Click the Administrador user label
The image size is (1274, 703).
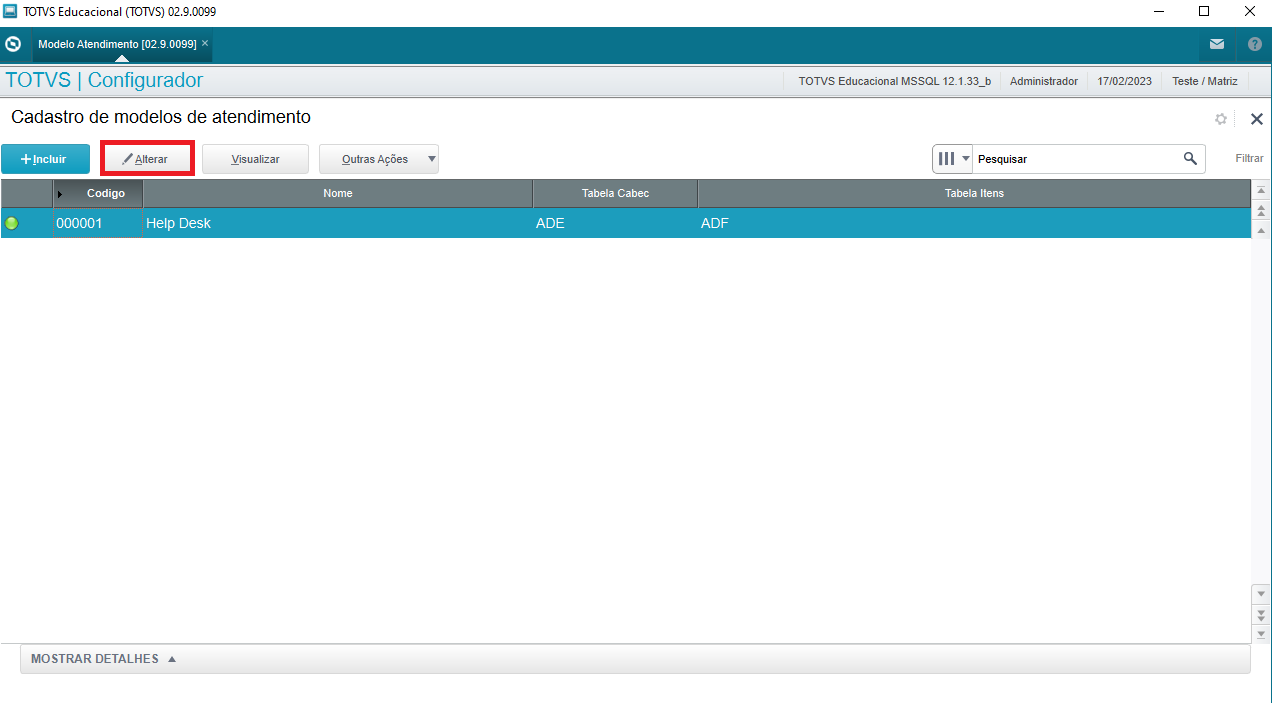[1043, 81]
